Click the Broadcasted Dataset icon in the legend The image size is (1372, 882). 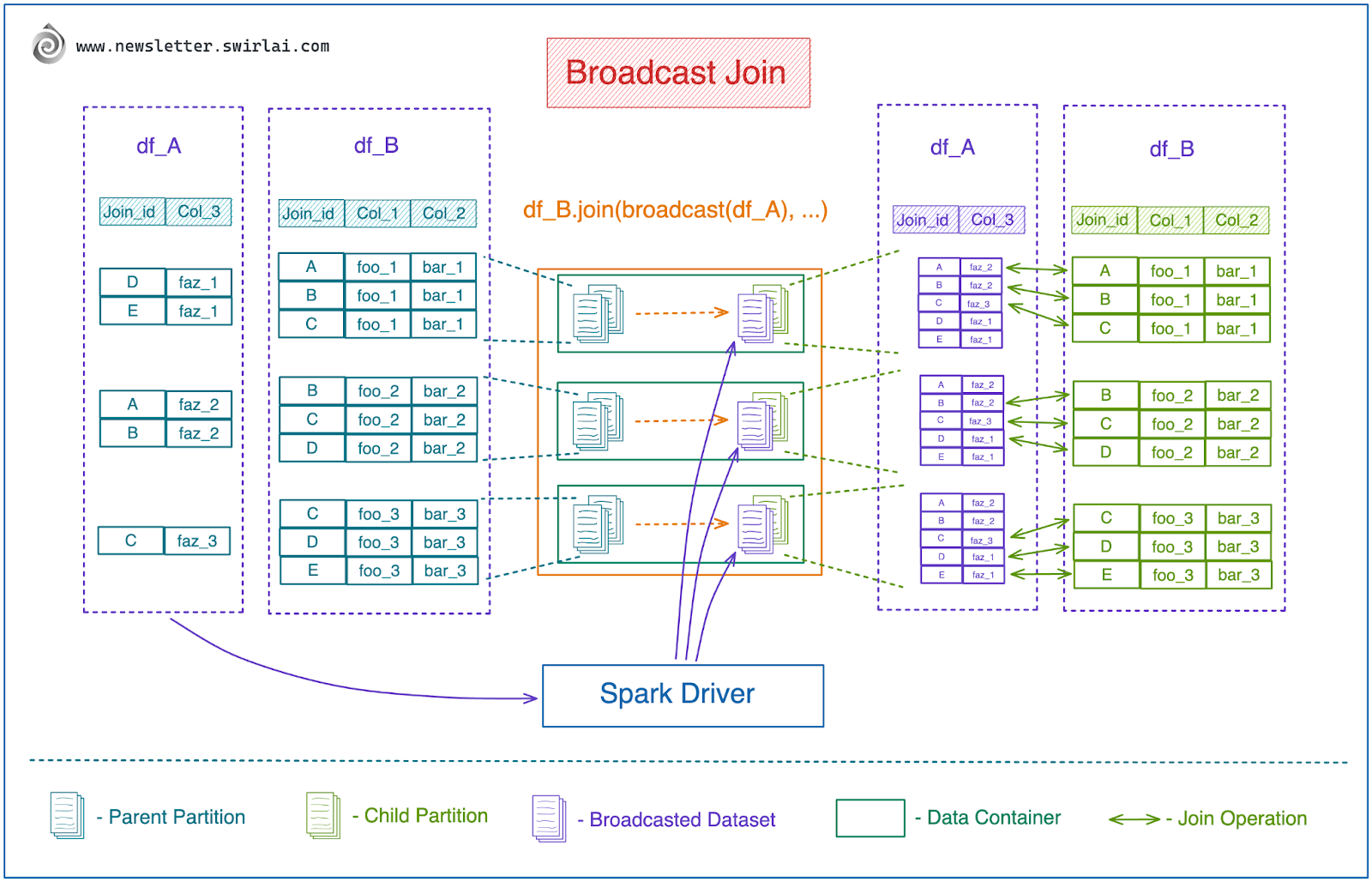pos(549,818)
